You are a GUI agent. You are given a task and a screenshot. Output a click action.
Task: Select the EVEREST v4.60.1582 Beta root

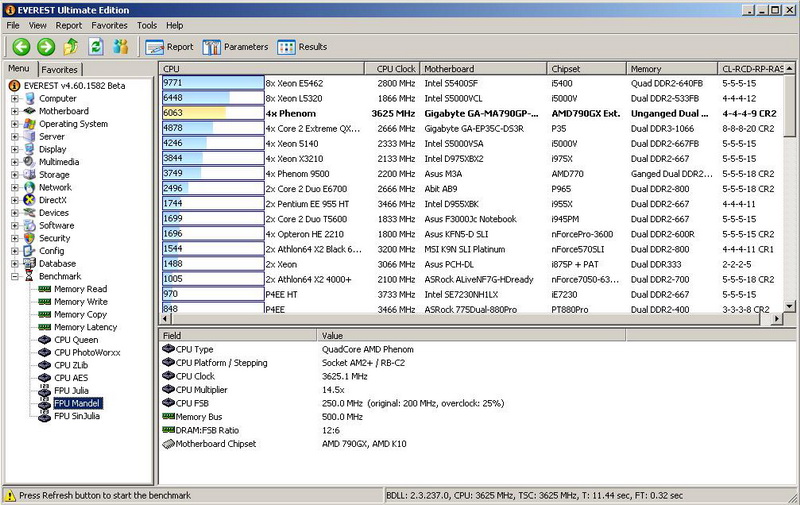click(74, 86)
